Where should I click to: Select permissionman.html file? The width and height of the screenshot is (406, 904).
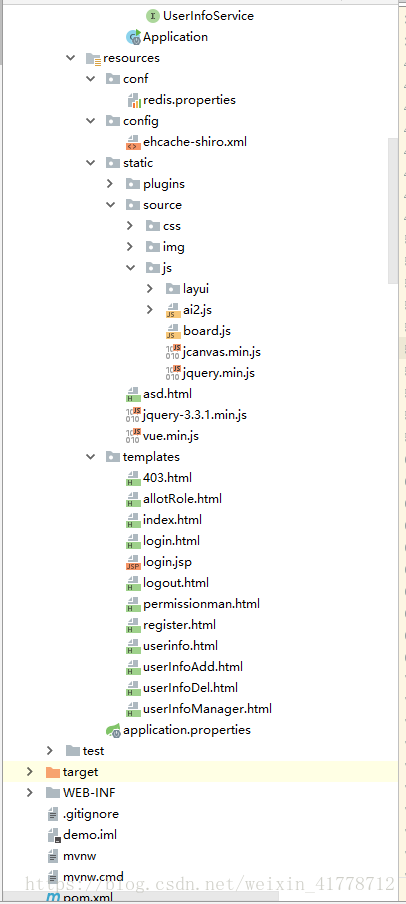(201, 604)
